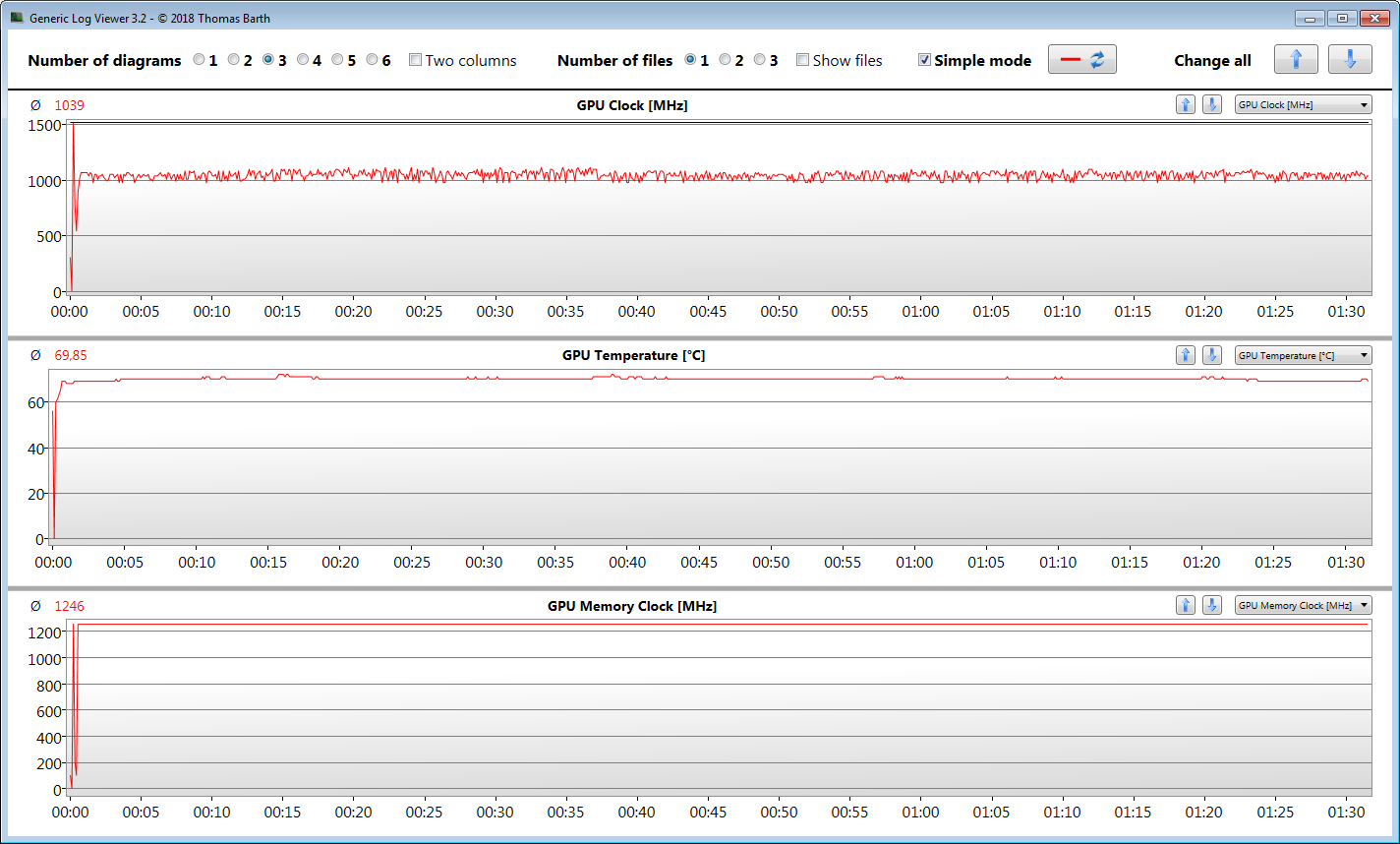Enable the Show files checkbox
This screenshot has width=1400, height=844.
(x=802, y=60)
